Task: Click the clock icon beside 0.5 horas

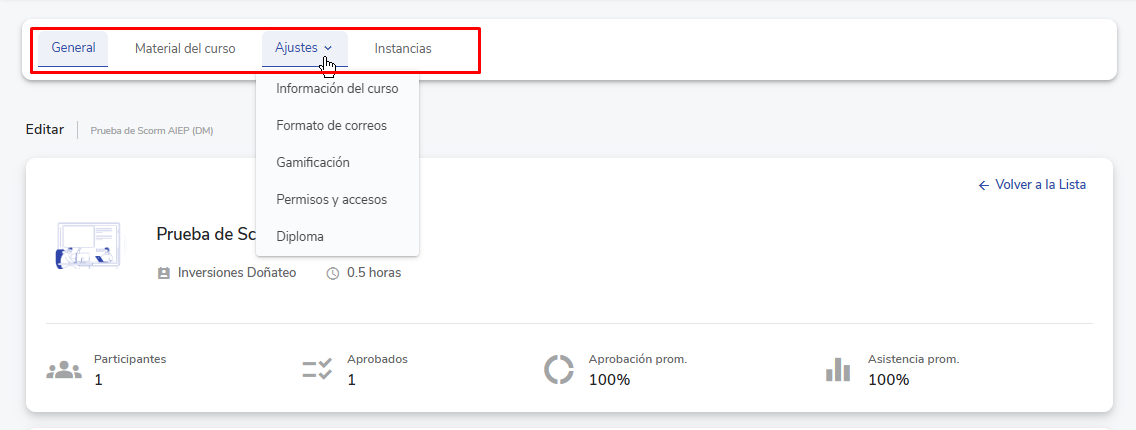Action: [x=333, y=273]
